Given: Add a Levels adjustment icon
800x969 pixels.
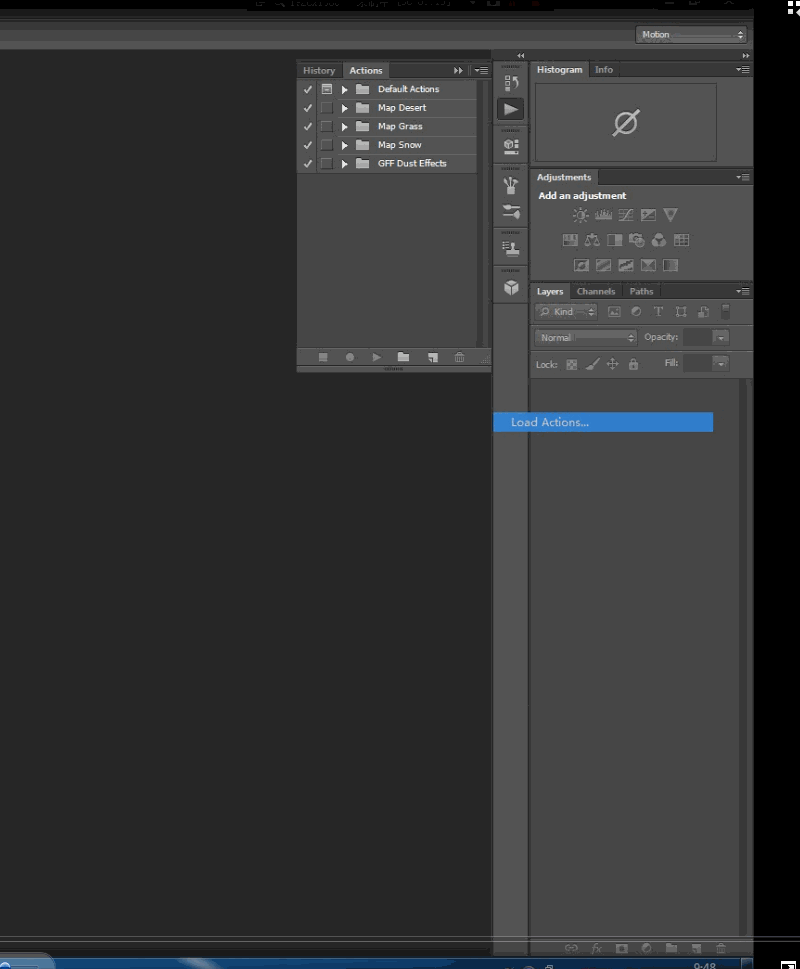Looking at the screenshot, I should click(x=603, y=215).
